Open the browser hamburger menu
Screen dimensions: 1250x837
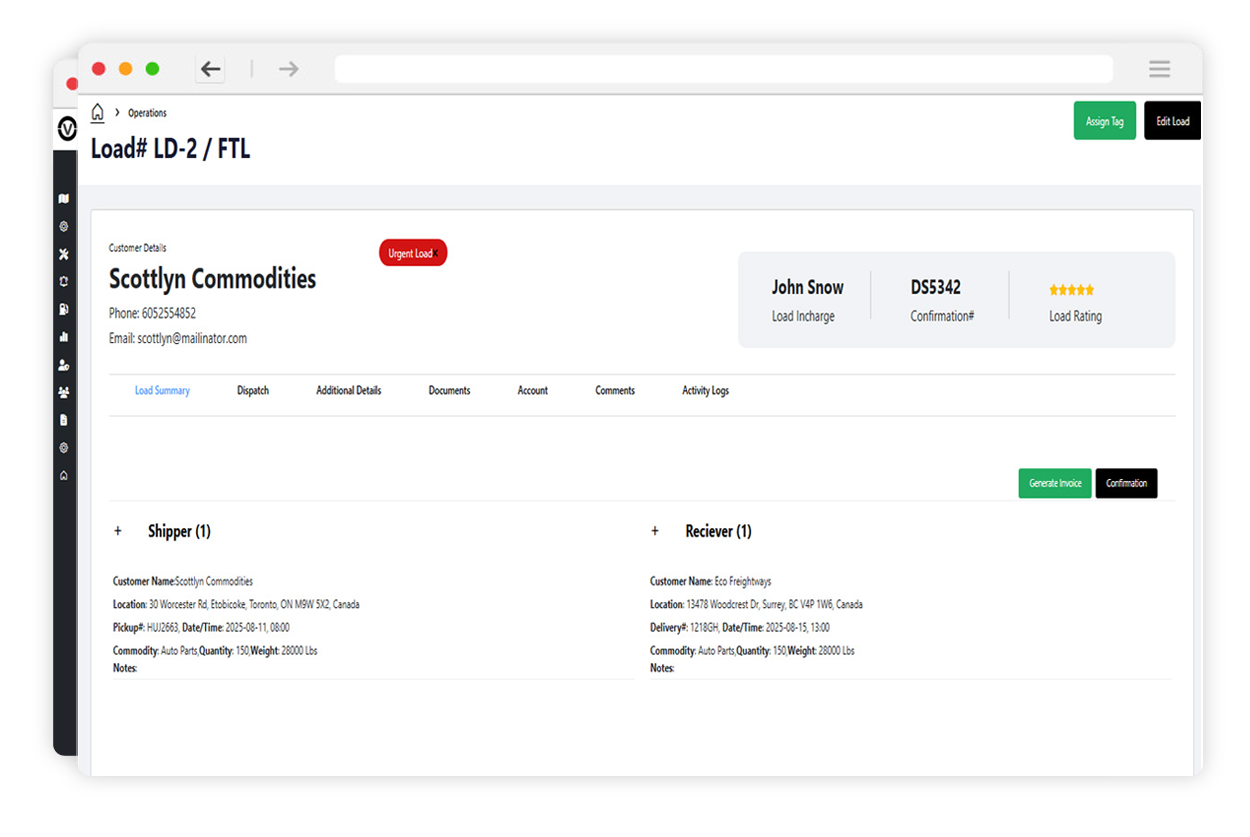pyautogui.click(x=1159, y=69)
